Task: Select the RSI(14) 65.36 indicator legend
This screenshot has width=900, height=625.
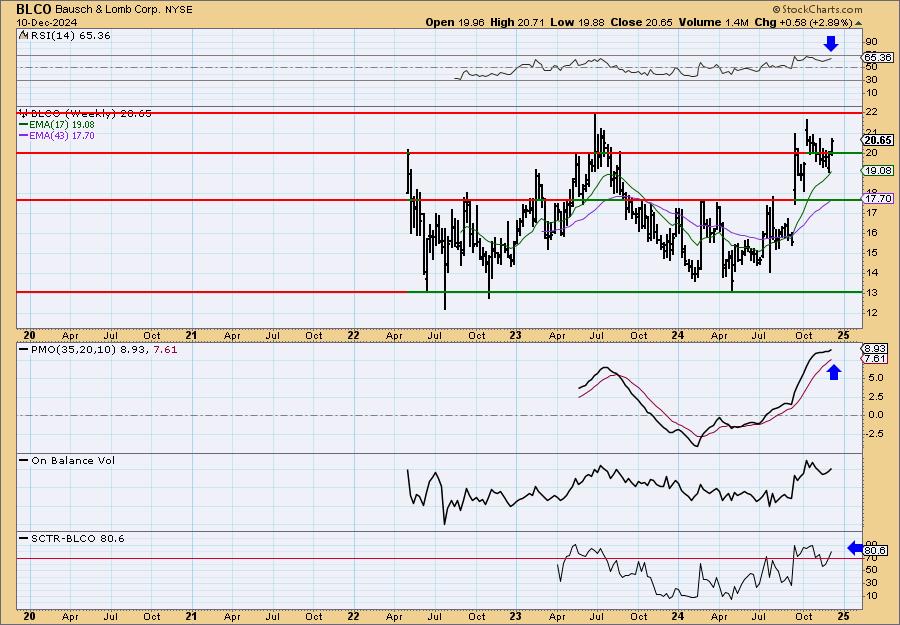Action: [65, 35]
